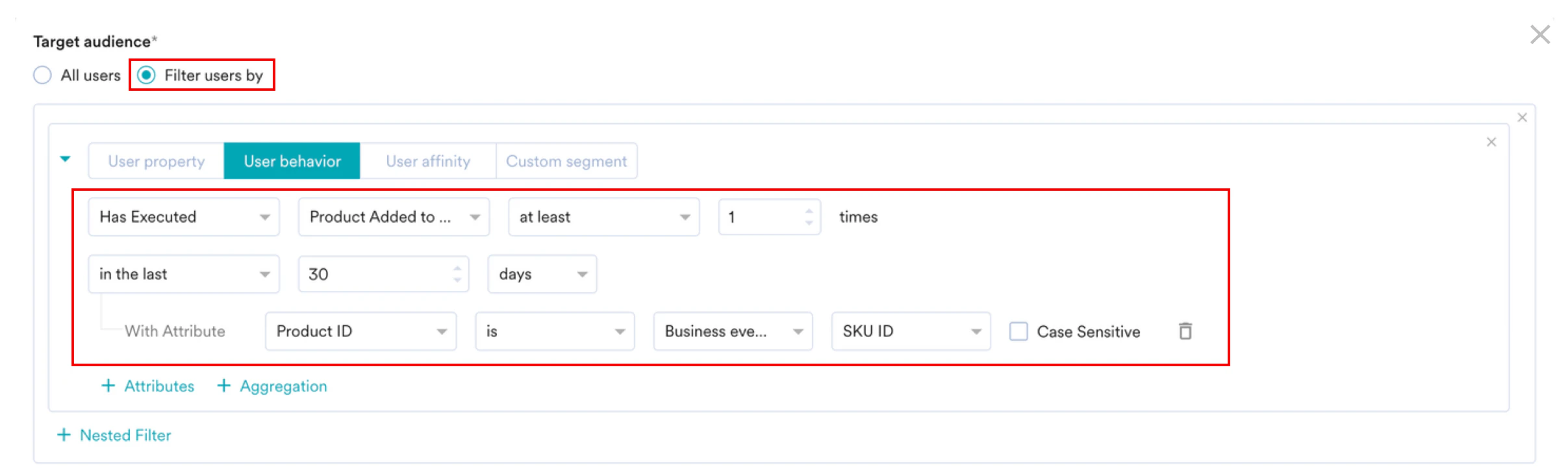The width and height of the screenshot is (1568, 474).
Task: Open the Custom segment tab
Action: tap(566, 161)
